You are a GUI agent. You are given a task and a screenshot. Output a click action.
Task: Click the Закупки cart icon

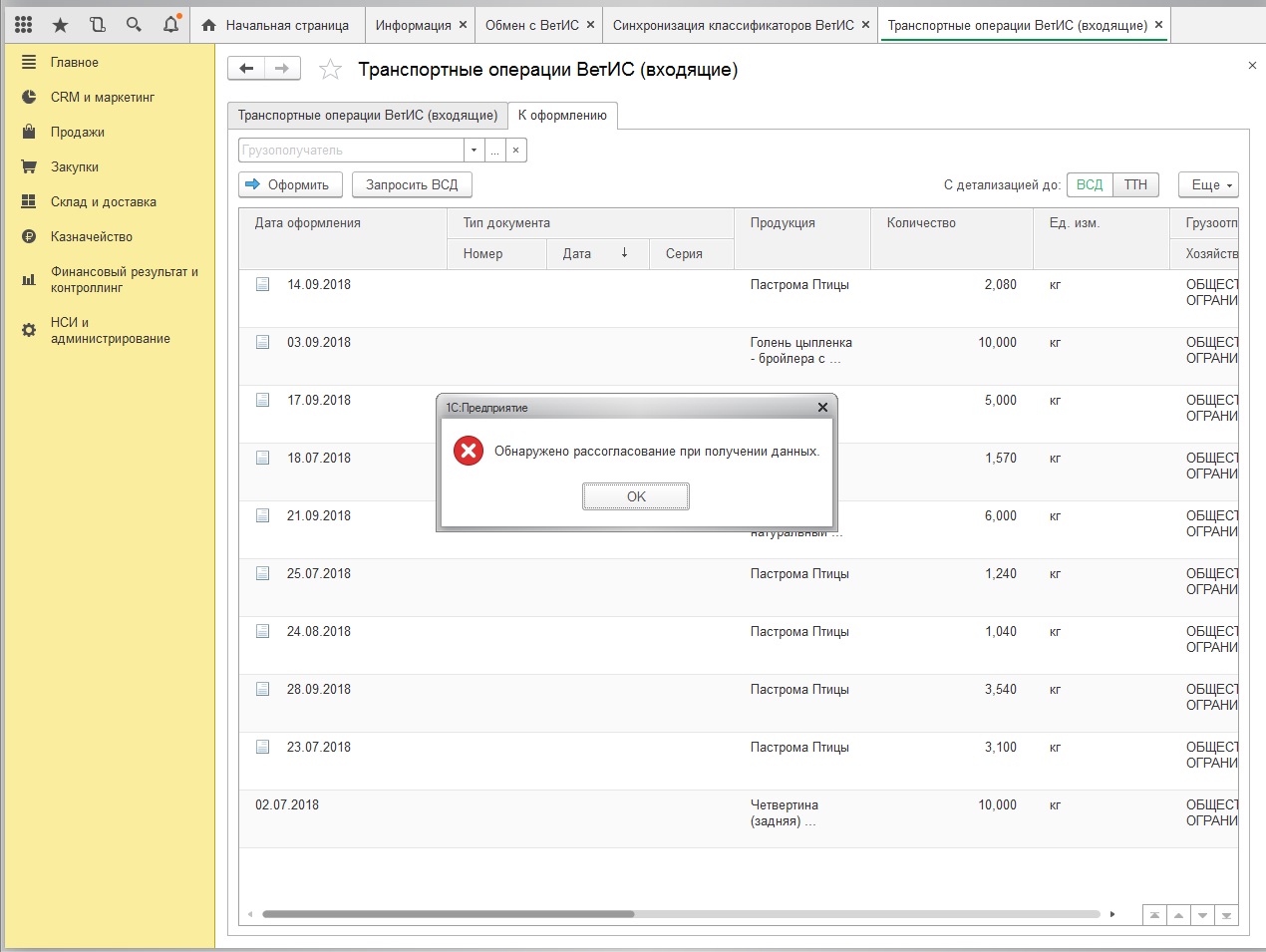29,166
